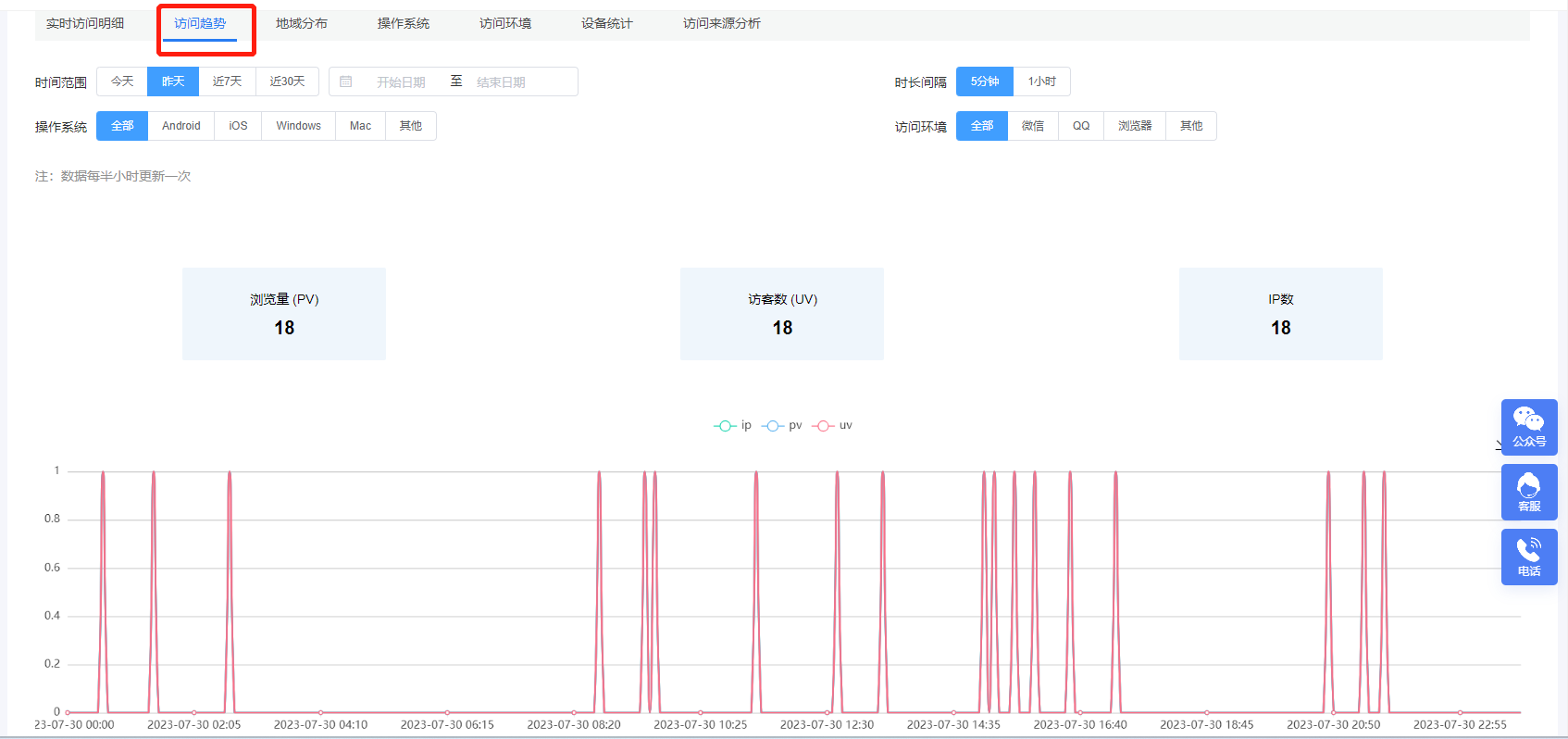
Task: Open the 结束日期 end date picker
Action: tap(501, 82)
